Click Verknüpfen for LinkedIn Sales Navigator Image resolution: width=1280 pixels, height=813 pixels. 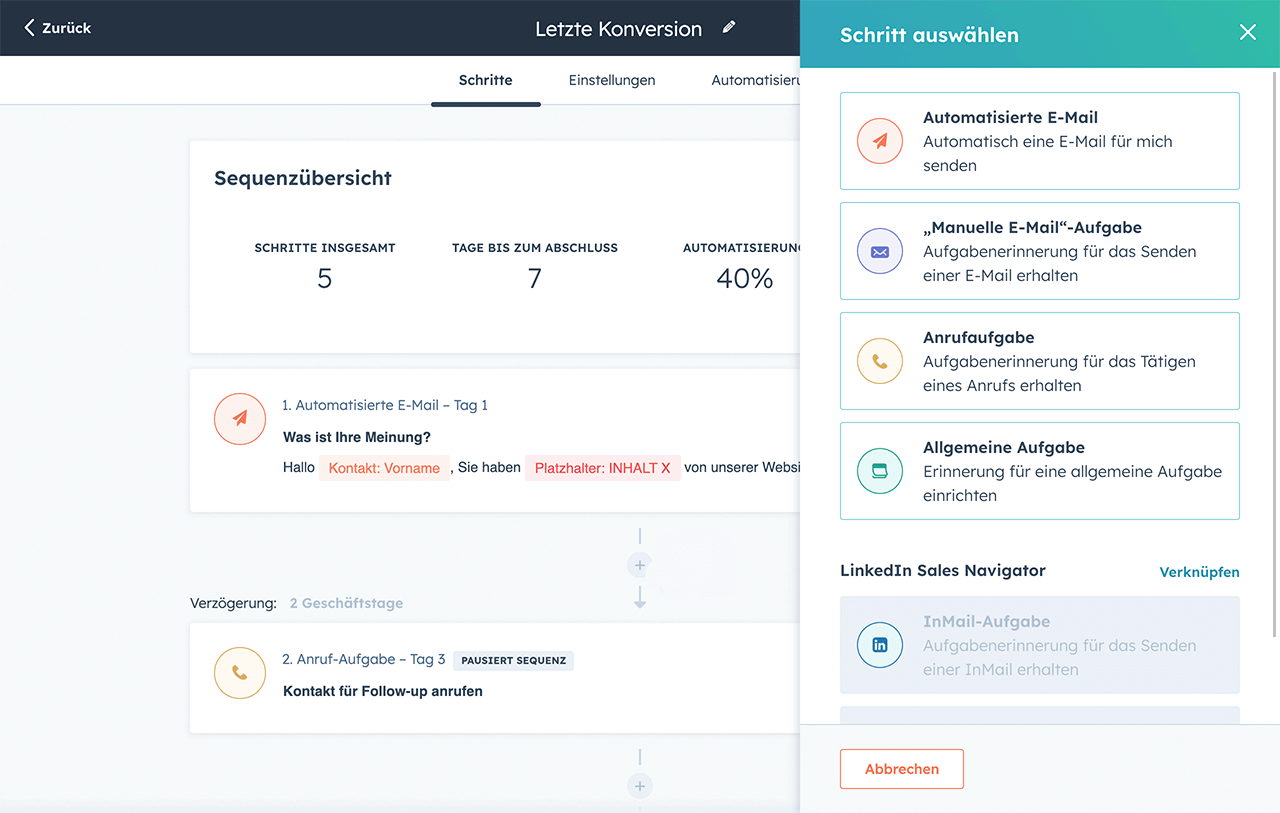(x=1199, y=572)
